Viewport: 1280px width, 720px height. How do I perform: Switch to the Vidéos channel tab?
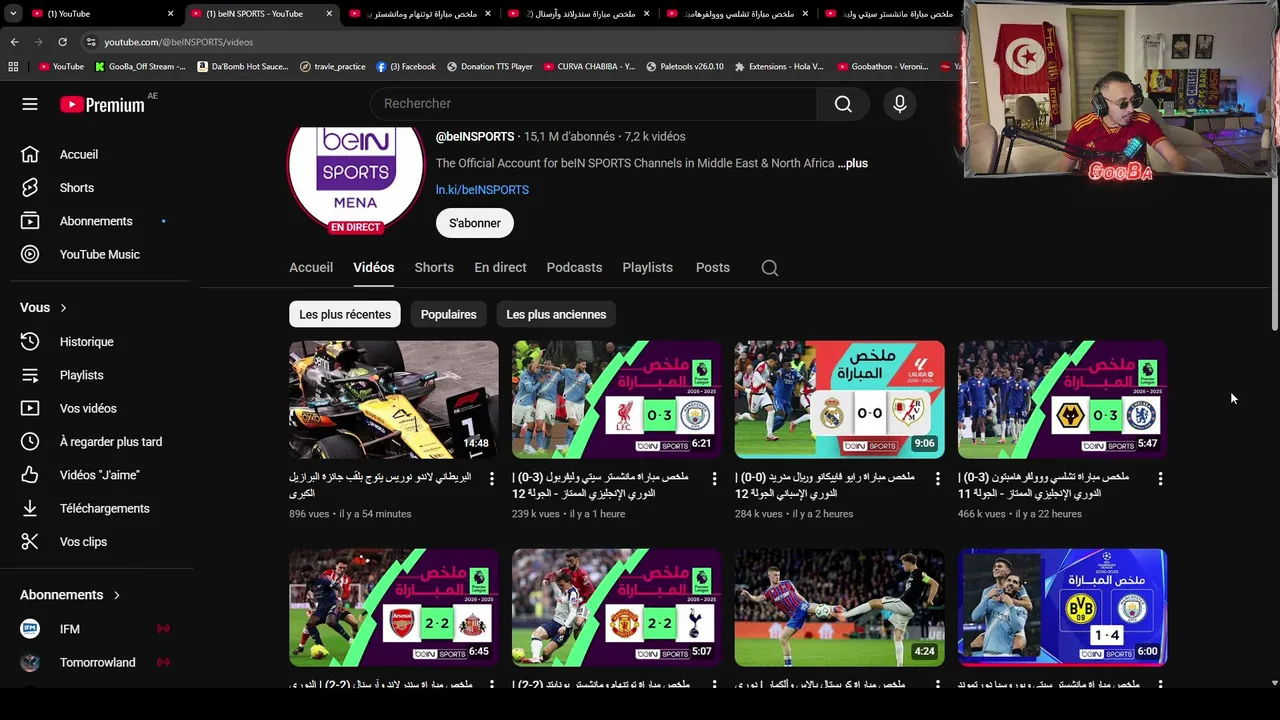click(x=373, y=268)
